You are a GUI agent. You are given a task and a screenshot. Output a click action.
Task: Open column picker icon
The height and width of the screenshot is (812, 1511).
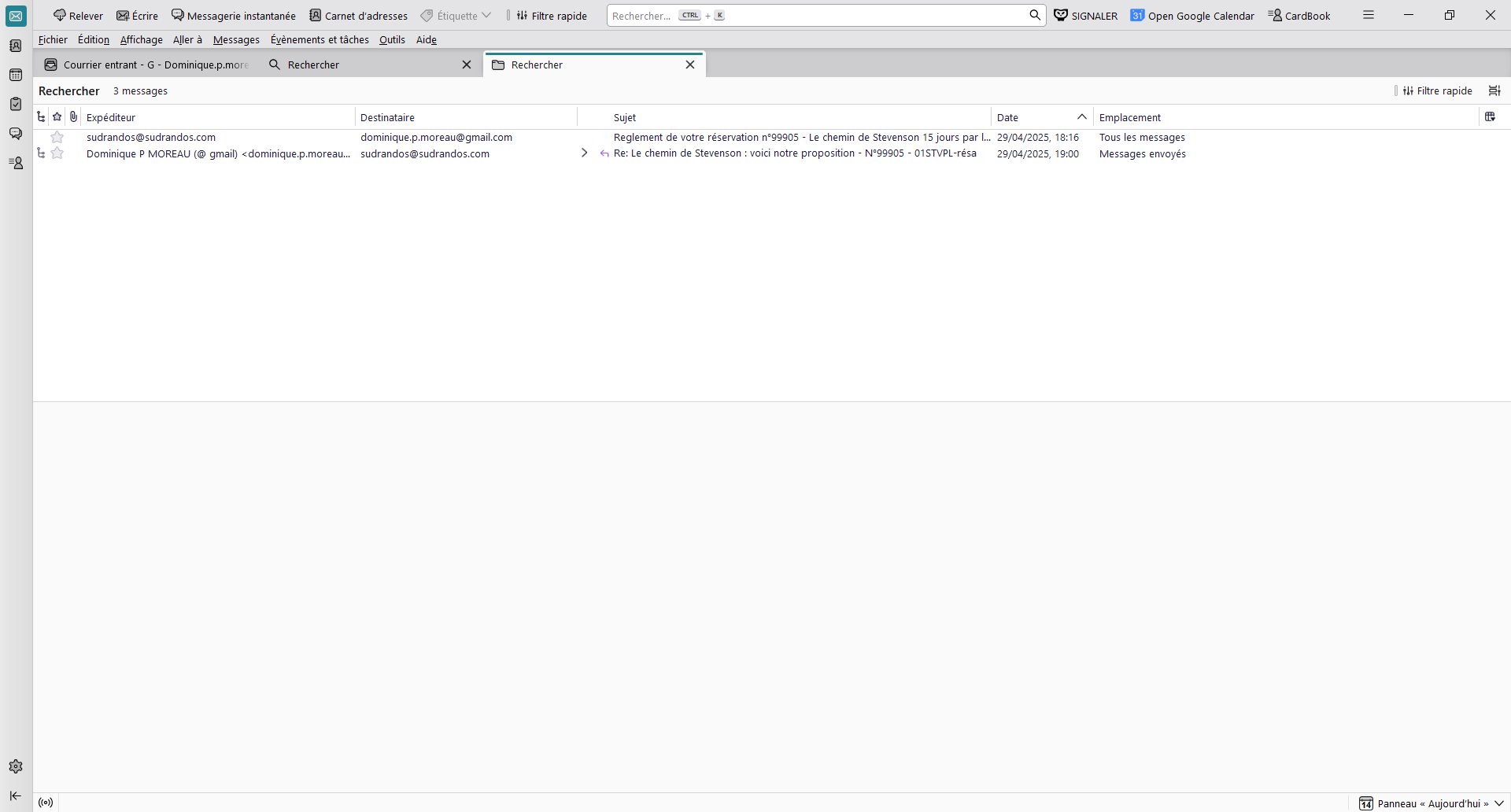[1490, 116]
